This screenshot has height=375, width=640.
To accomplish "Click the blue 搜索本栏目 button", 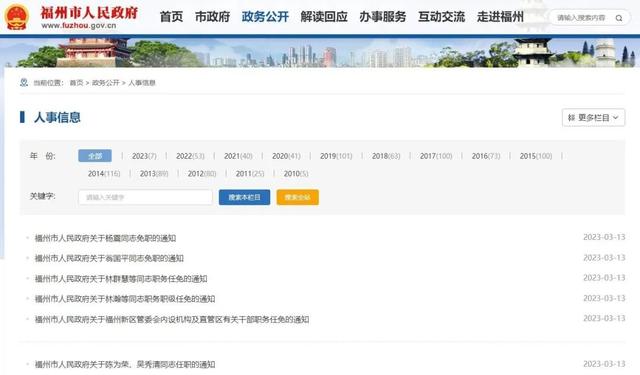I will (x=244, y=197).
